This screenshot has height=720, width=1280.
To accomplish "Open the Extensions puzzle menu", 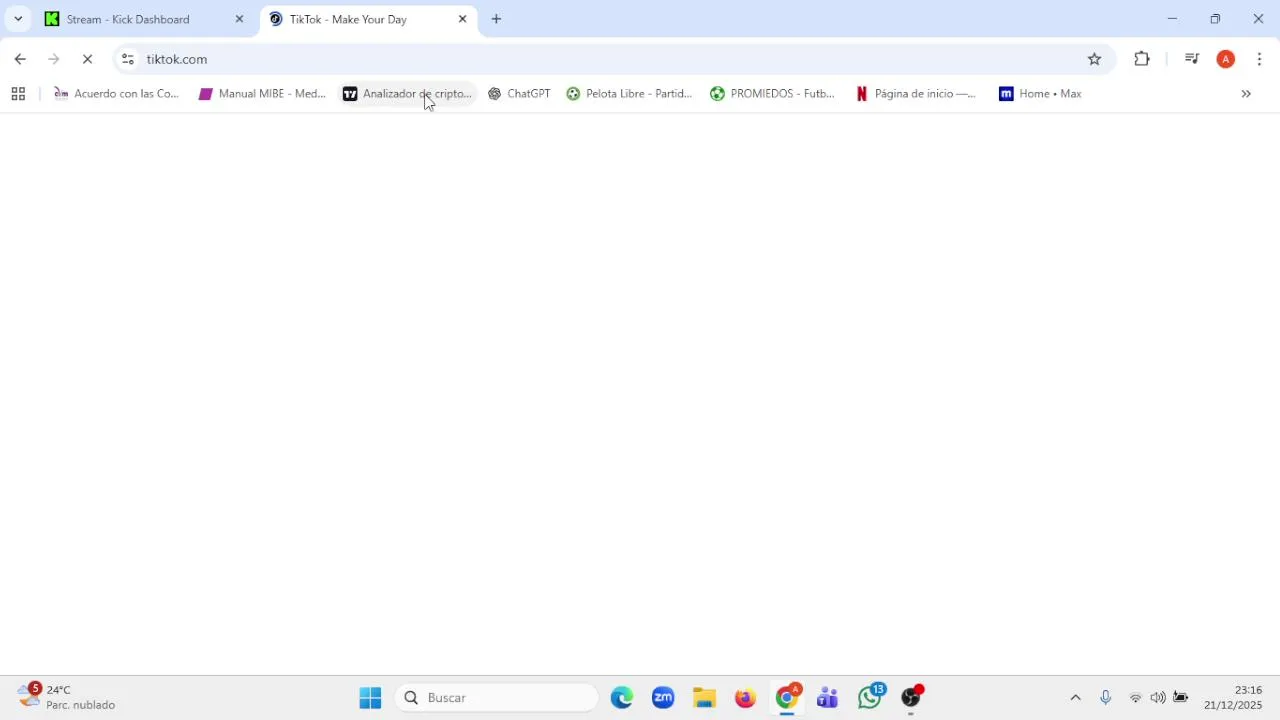I will [1142, 59].
